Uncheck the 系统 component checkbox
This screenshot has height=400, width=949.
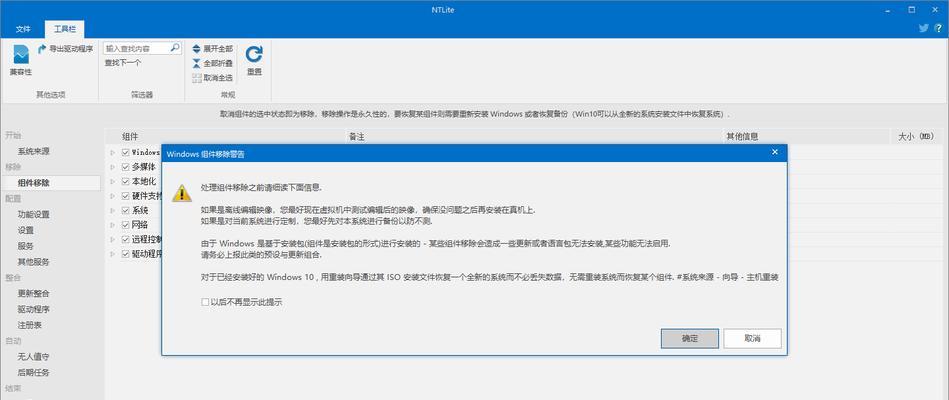[126, 211]
